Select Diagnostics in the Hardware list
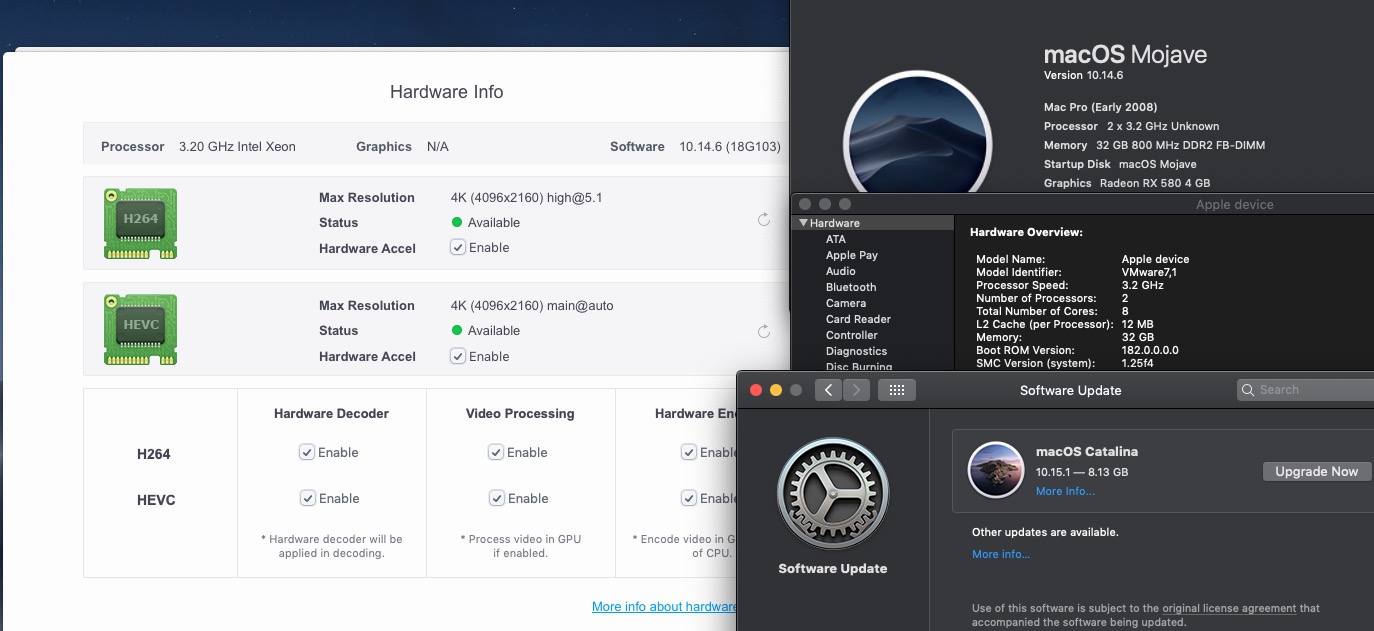This screenshot has height=631, width=1374. point(856,351)
